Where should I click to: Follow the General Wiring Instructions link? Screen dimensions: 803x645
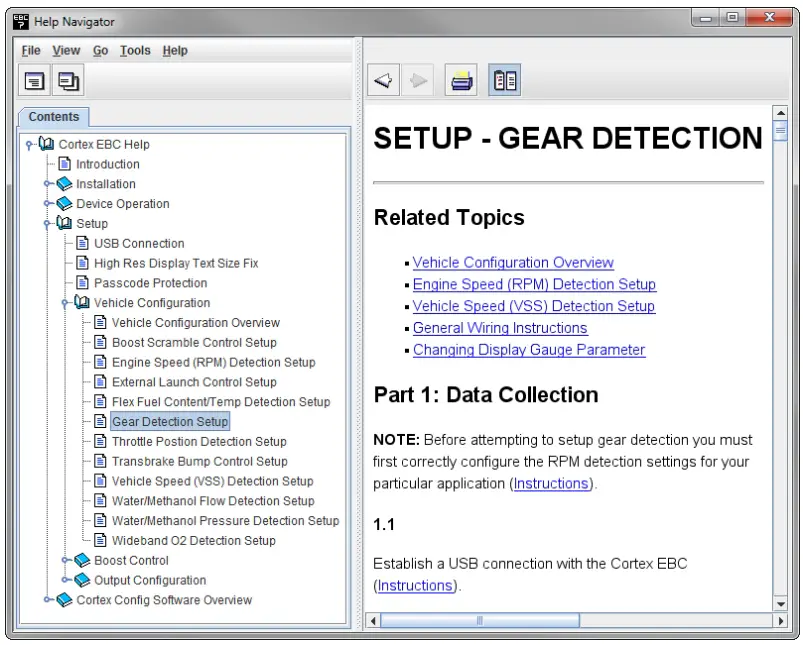(x=499, y=327)
